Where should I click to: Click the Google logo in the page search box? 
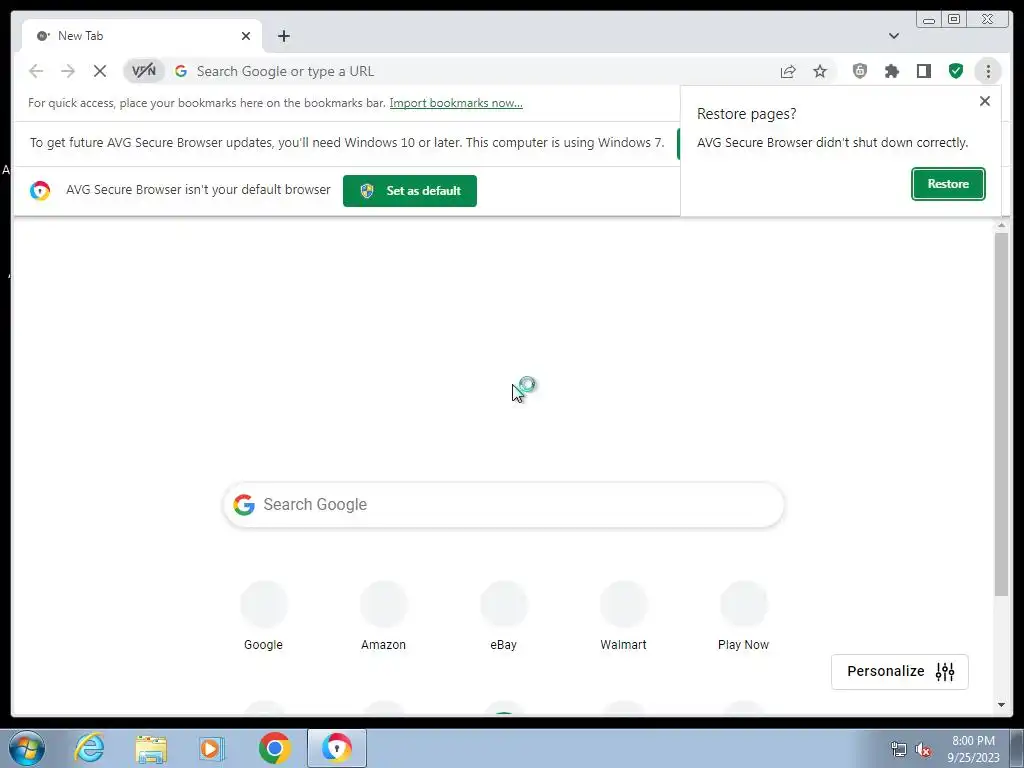coord(244,505)
